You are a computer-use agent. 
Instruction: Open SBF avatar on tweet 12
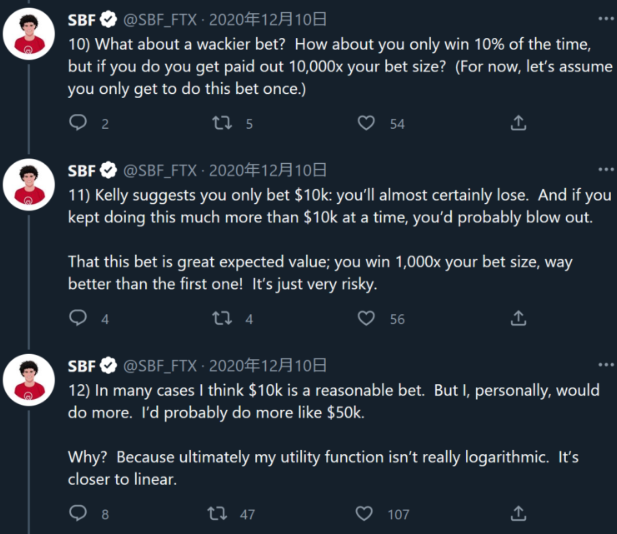pos(29,380)
